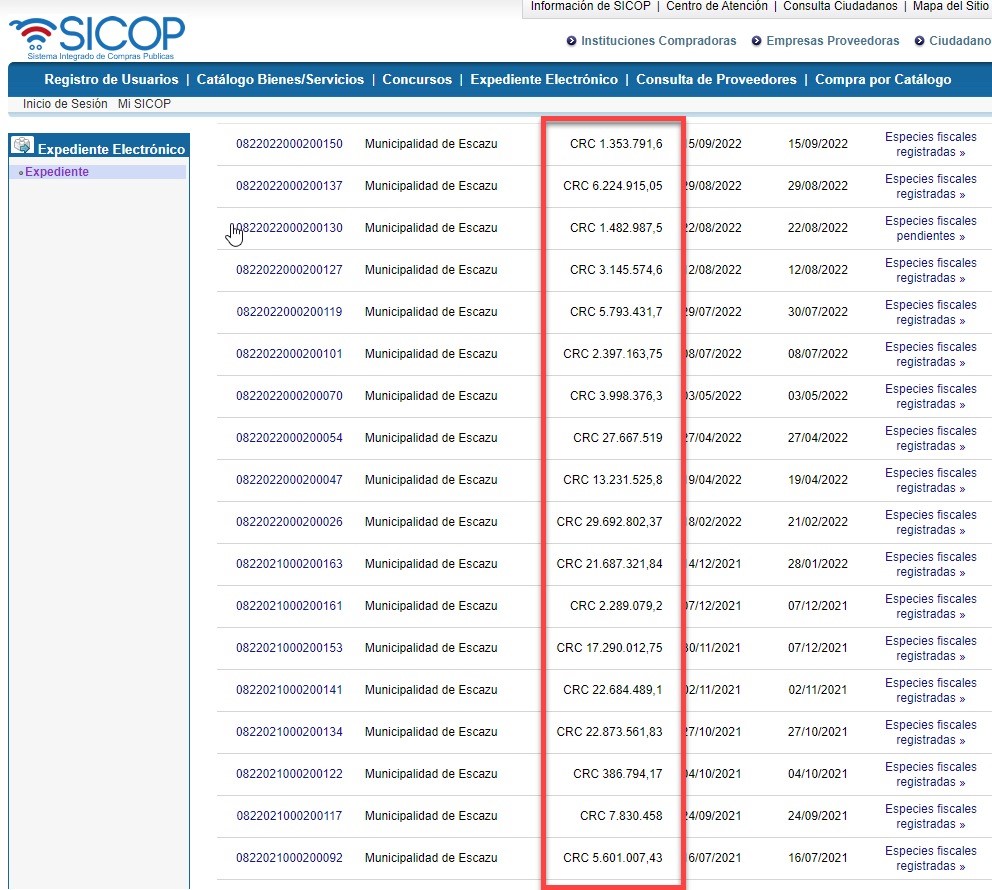Click amount CRC 386.794,17

(x=618, y=774)
